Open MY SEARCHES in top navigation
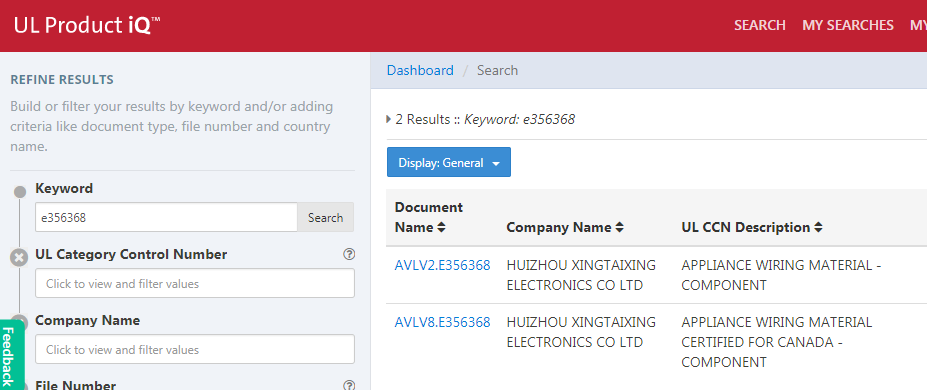Screen dimensions: 927x390 (848, 25)
